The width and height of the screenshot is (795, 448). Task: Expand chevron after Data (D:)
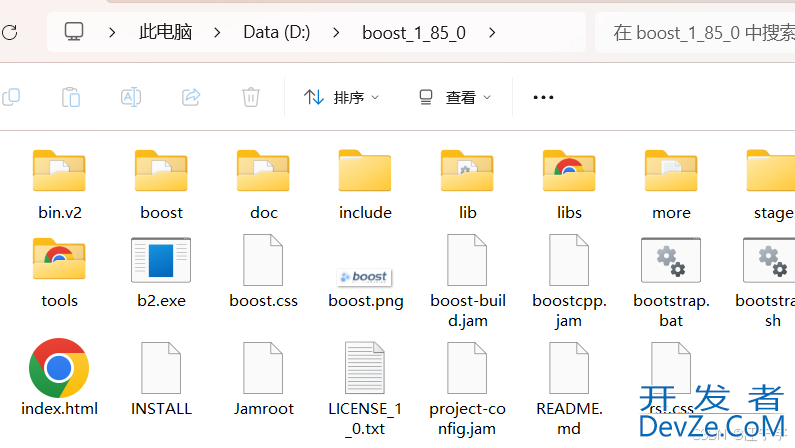click(x=336, y=32)
